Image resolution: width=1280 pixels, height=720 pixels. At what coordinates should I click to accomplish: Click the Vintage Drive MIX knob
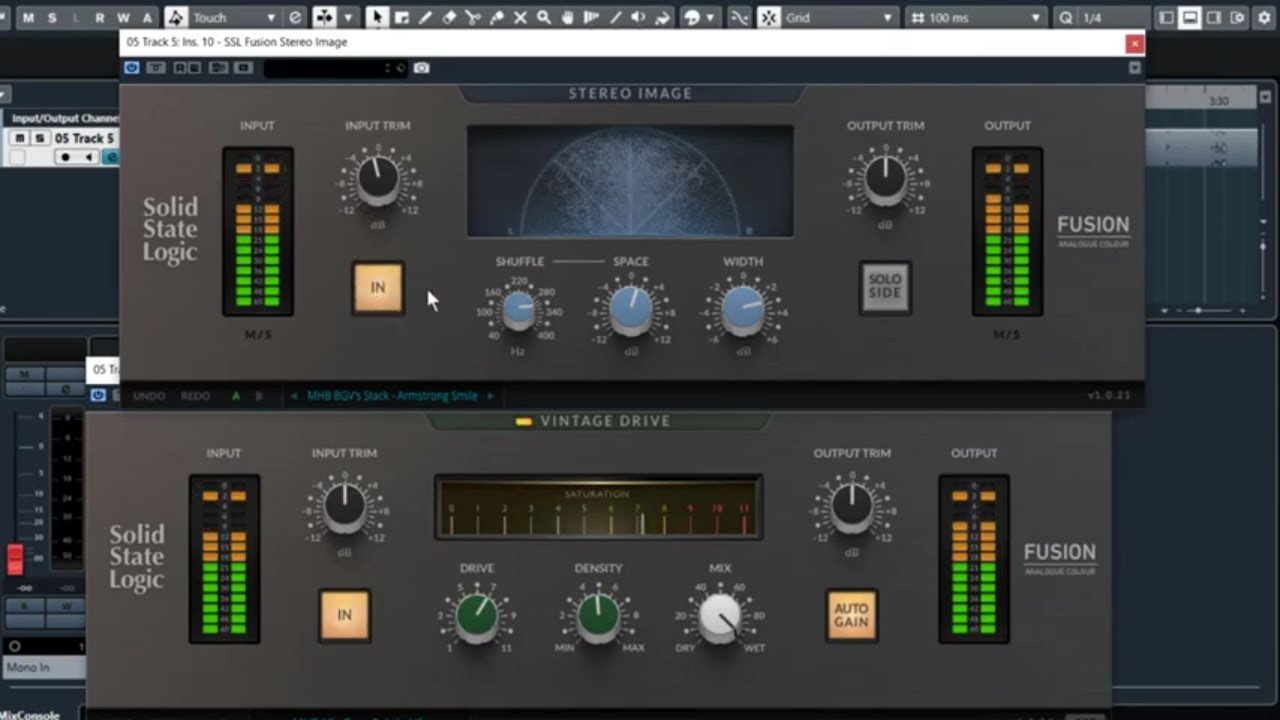(x=720, y=617)
